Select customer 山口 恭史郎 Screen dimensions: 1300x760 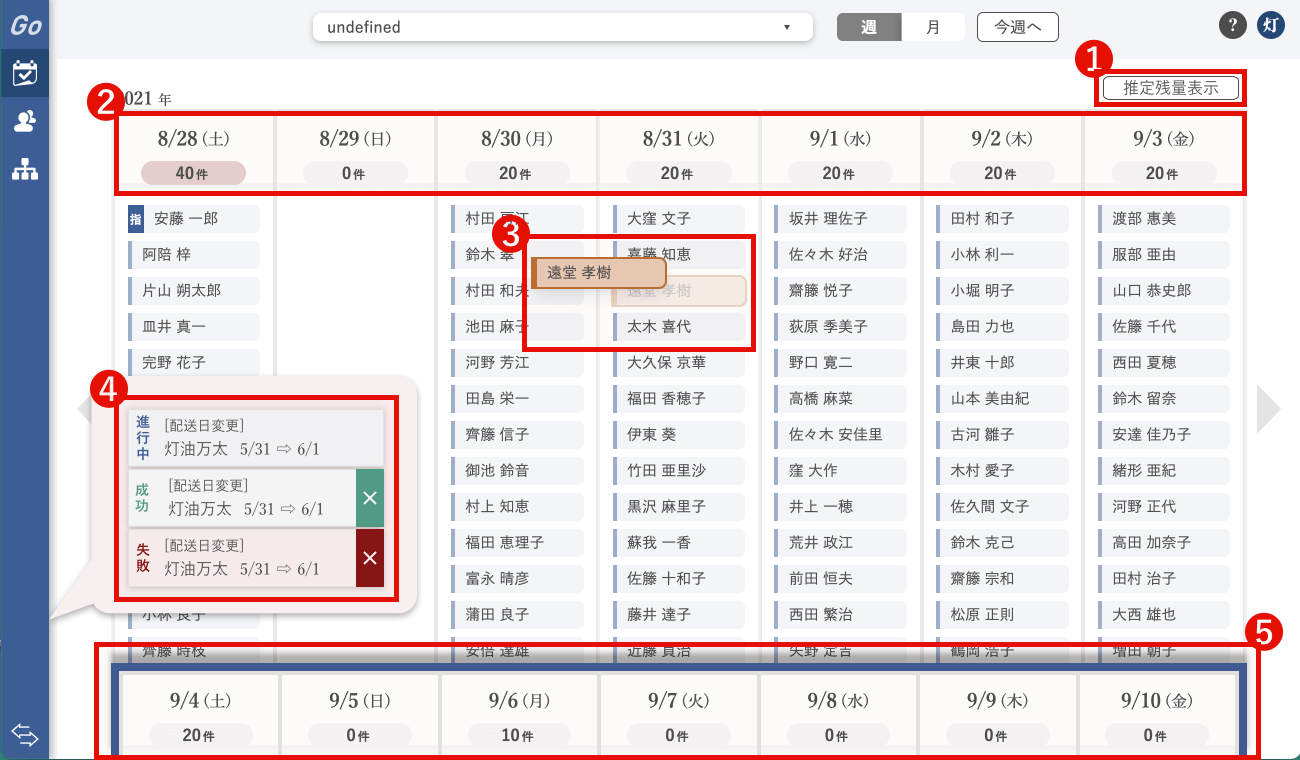click(x=1165, y=291)
